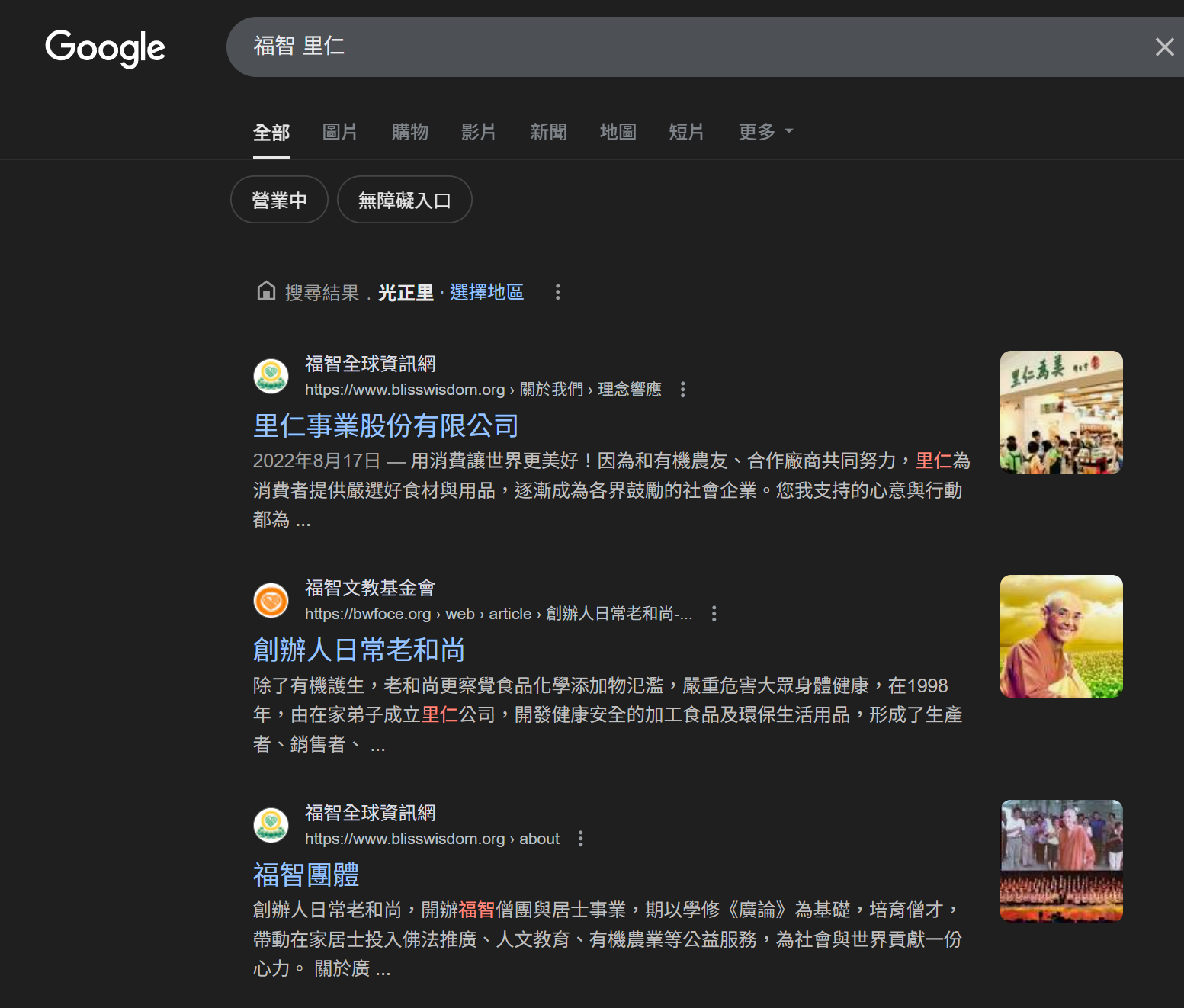Click the home location icon beside 搜尋結果
The width and height of the screenshot is (1184, 1008).
(266, 291)
